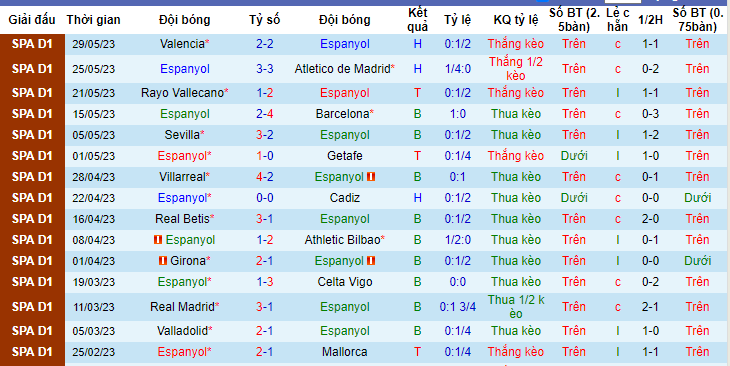The width and height of the screenshot is (730, 366).
Task: Click red card icon beside Espanyol on 28/04/23
Action: pyautogui.click(x=371, y=177)
